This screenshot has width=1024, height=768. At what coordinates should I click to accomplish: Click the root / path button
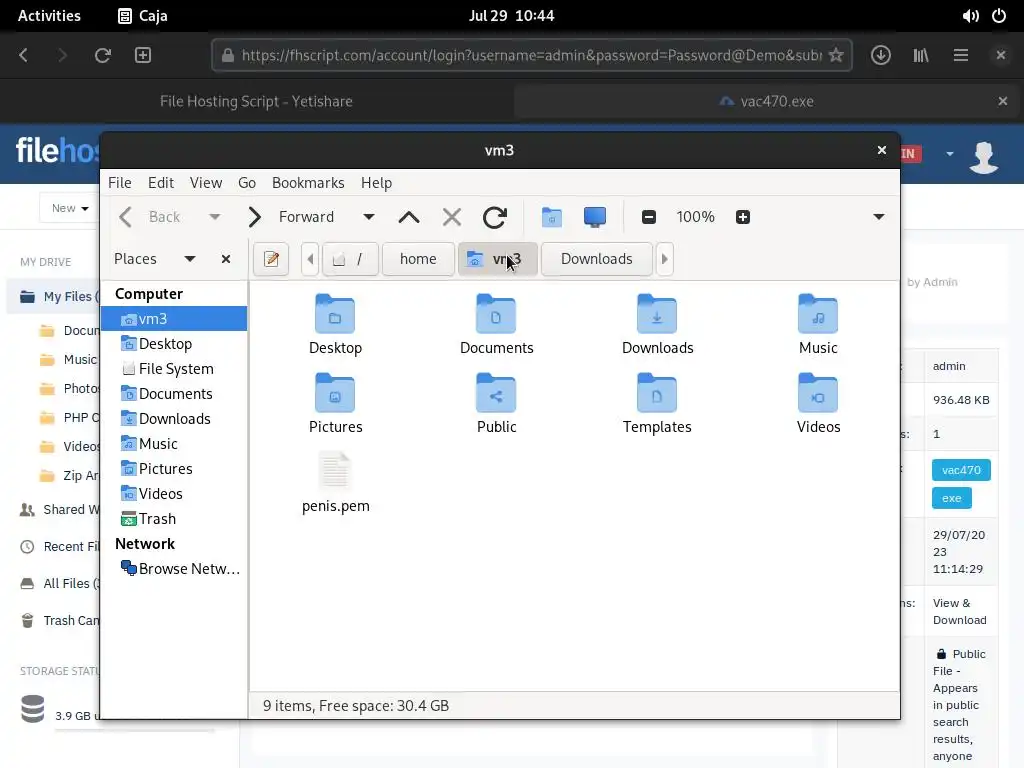[x=350, y=259]
